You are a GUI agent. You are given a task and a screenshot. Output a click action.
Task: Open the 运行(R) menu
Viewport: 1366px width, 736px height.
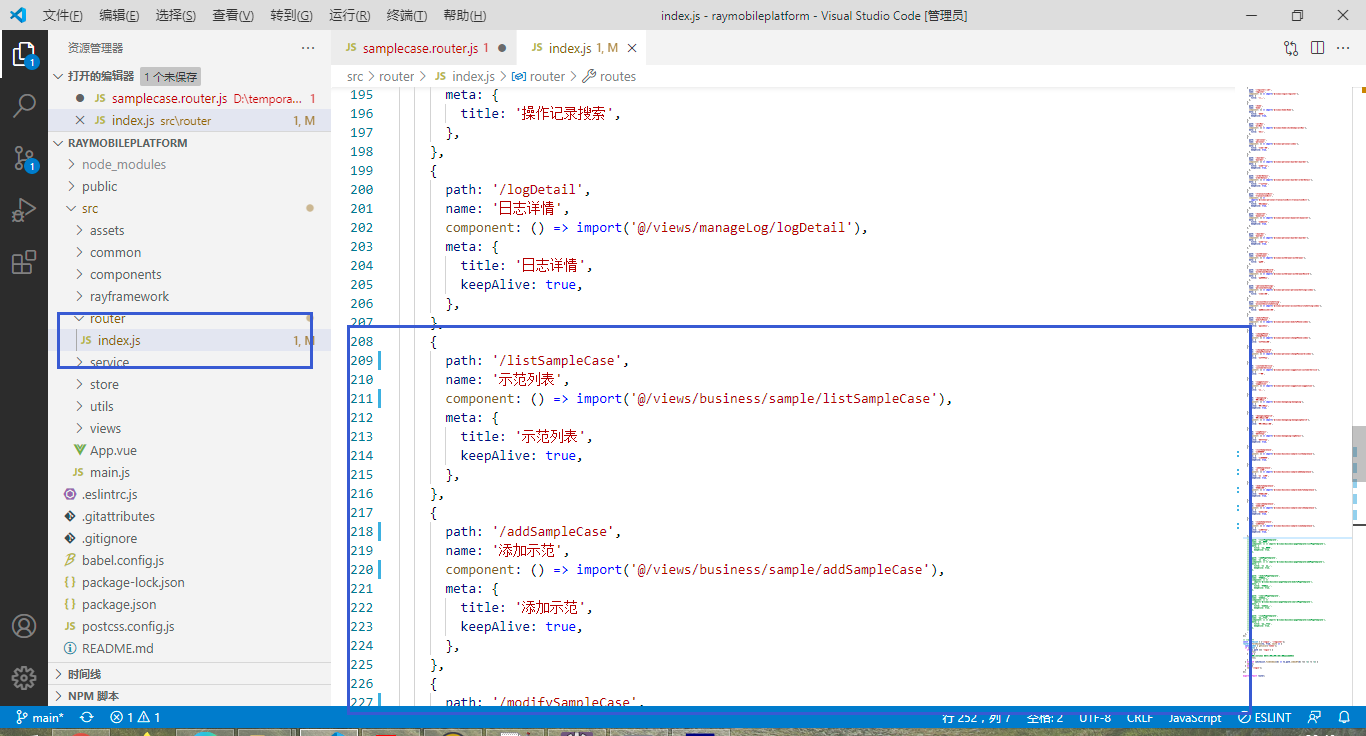point(350,16)
